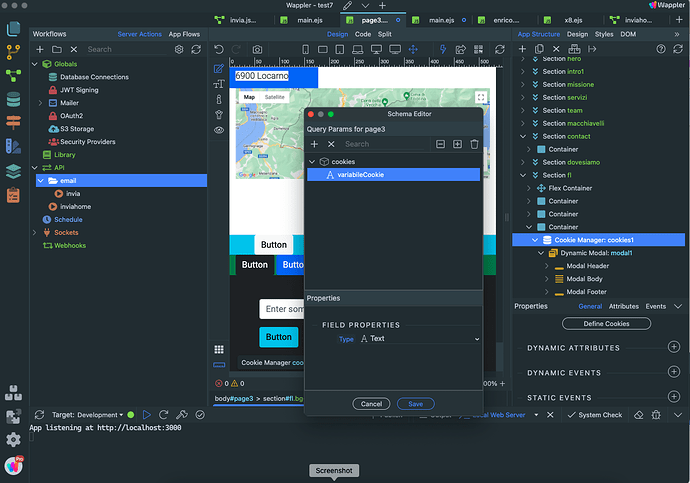Viewport: 690px width, 483px height.
Task: Switch to Code view
Action: tap(363, 34)
